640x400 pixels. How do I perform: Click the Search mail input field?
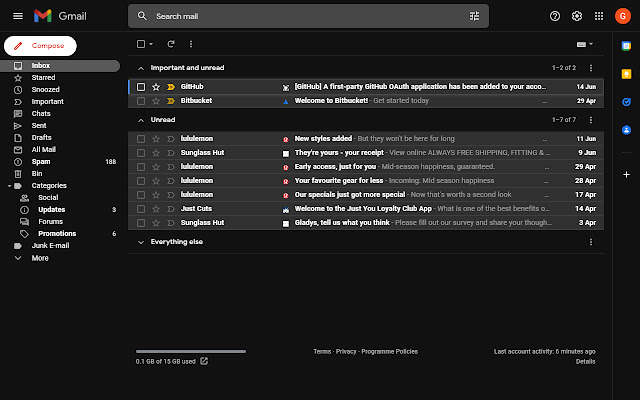pyautogui.click(x=300, y=16)
